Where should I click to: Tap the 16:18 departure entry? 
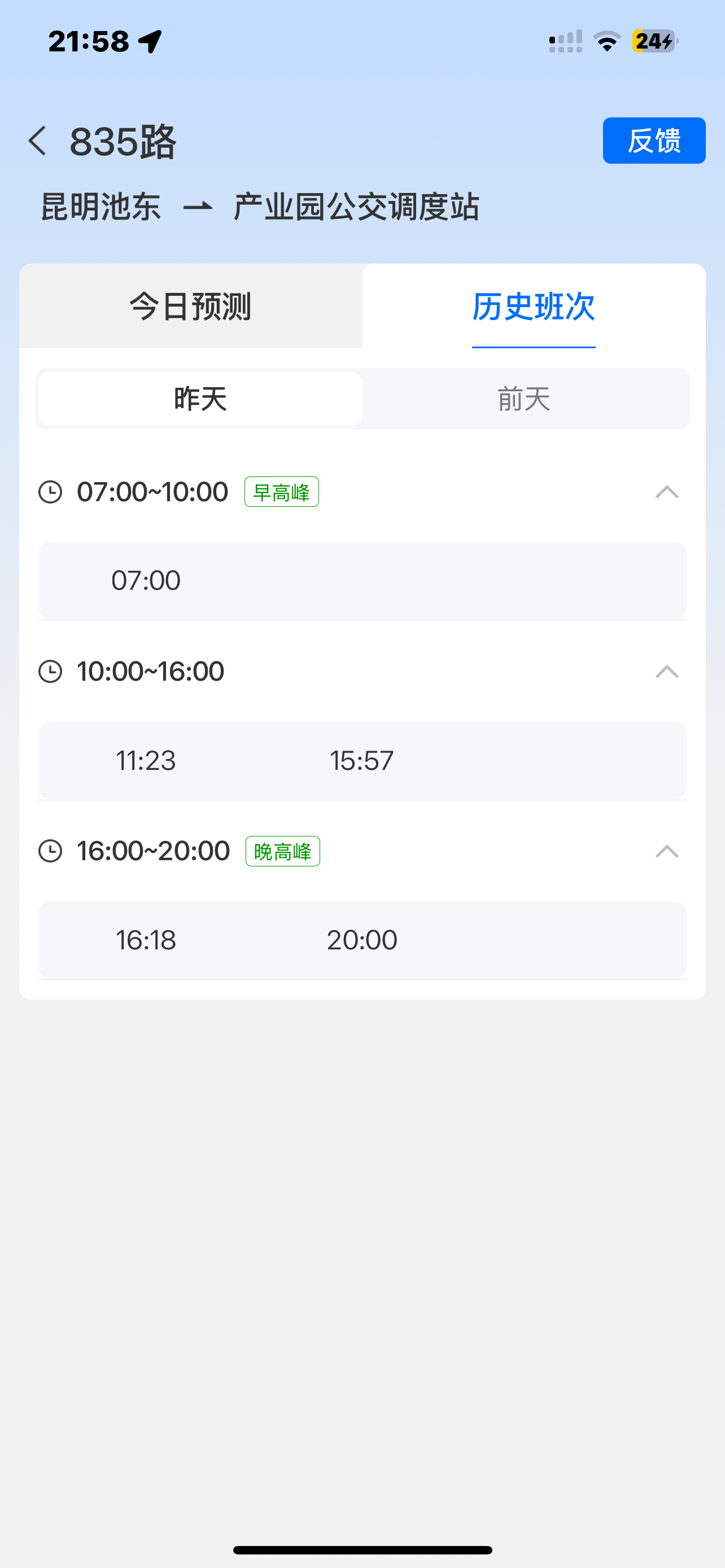146,940
